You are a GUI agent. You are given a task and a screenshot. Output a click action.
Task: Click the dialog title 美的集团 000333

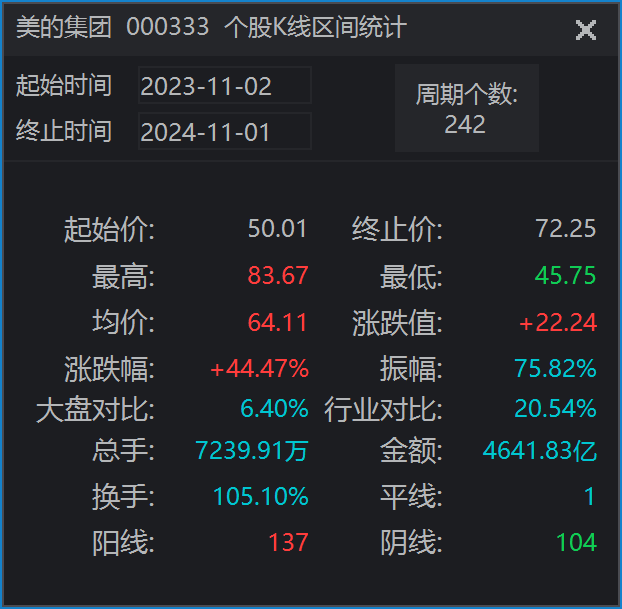coord(112,27)
